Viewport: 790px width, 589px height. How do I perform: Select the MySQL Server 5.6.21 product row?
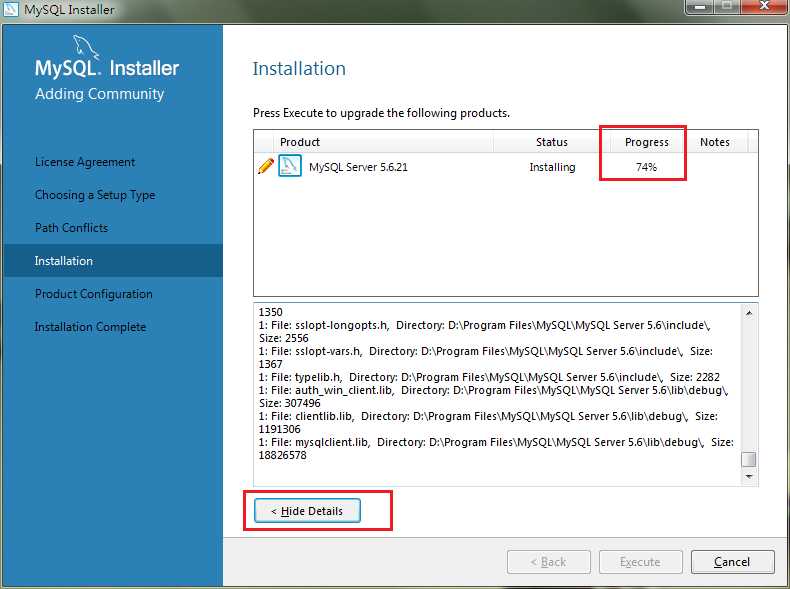click(505, 167)
